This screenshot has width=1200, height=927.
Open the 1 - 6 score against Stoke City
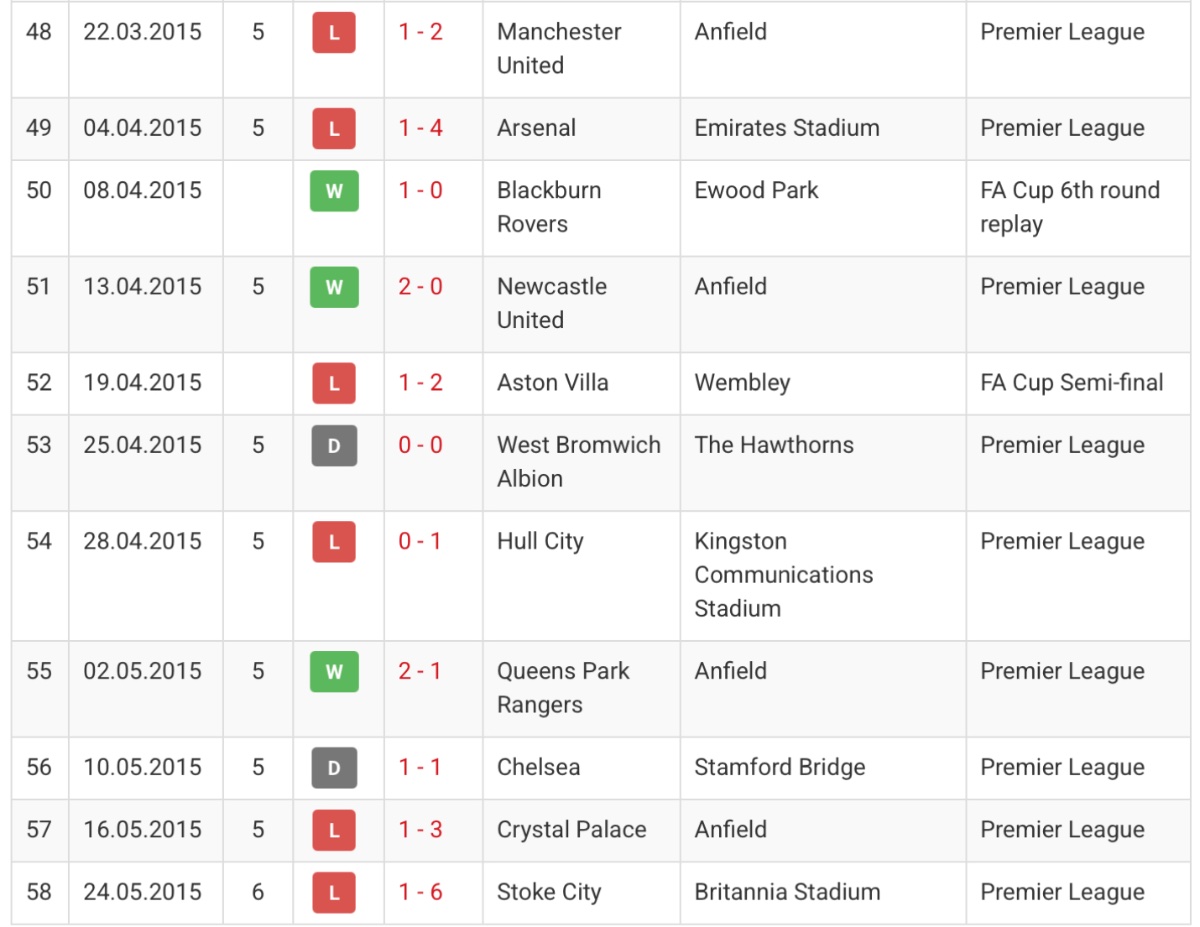[x=421, y=892]
